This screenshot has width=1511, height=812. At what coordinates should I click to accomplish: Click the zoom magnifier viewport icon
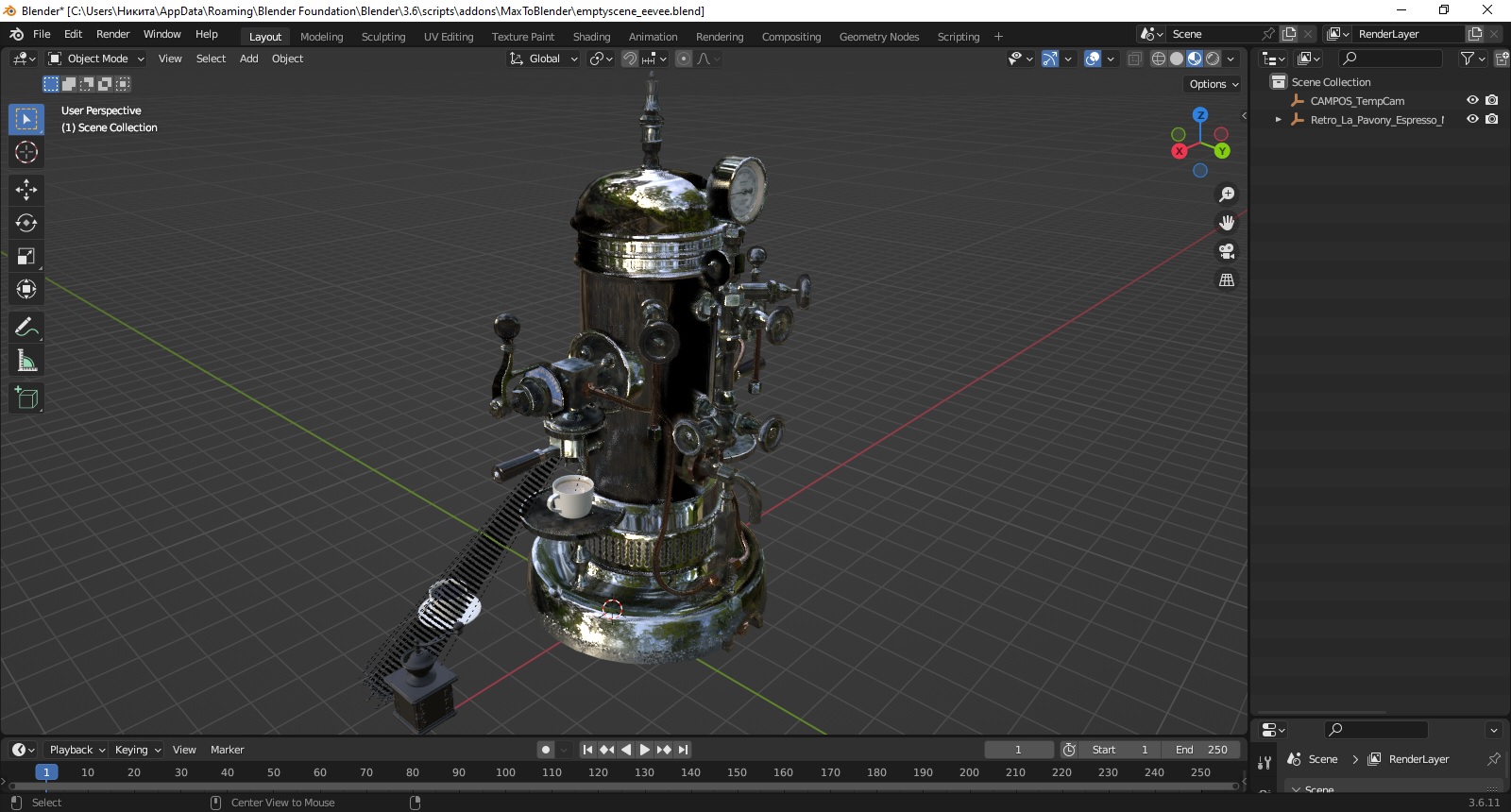(1227, 195)
